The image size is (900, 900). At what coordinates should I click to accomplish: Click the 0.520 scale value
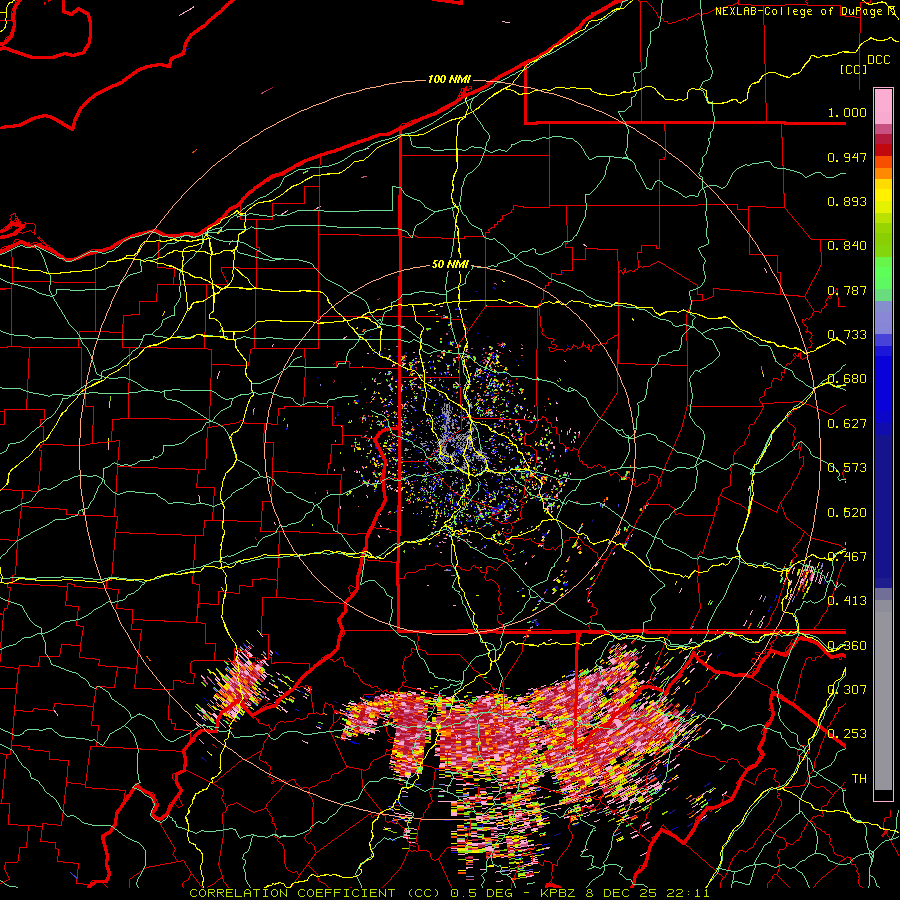pyautogui.click(x=847, y=512)
